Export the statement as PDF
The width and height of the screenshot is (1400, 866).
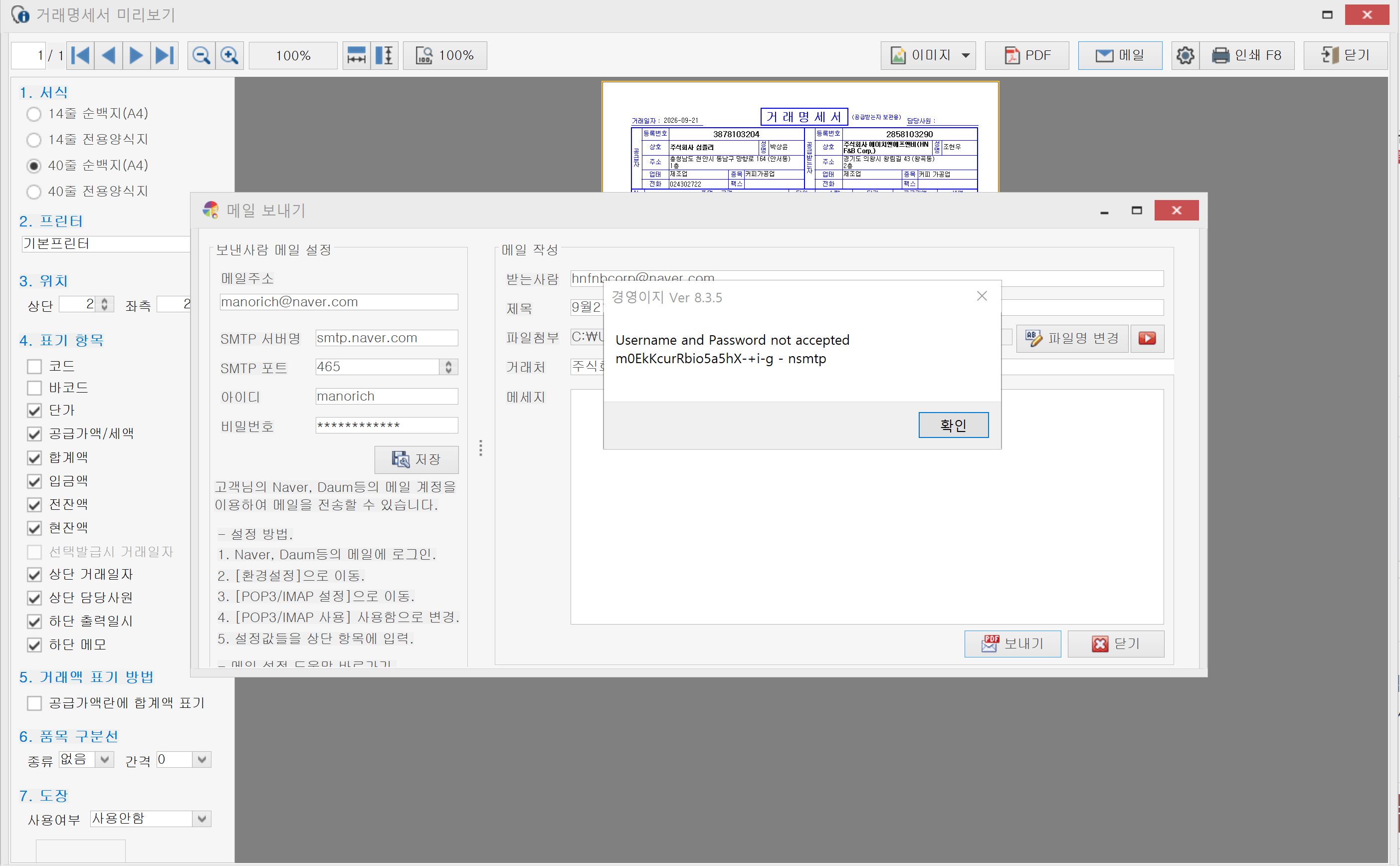click(x=1026, y=55)
